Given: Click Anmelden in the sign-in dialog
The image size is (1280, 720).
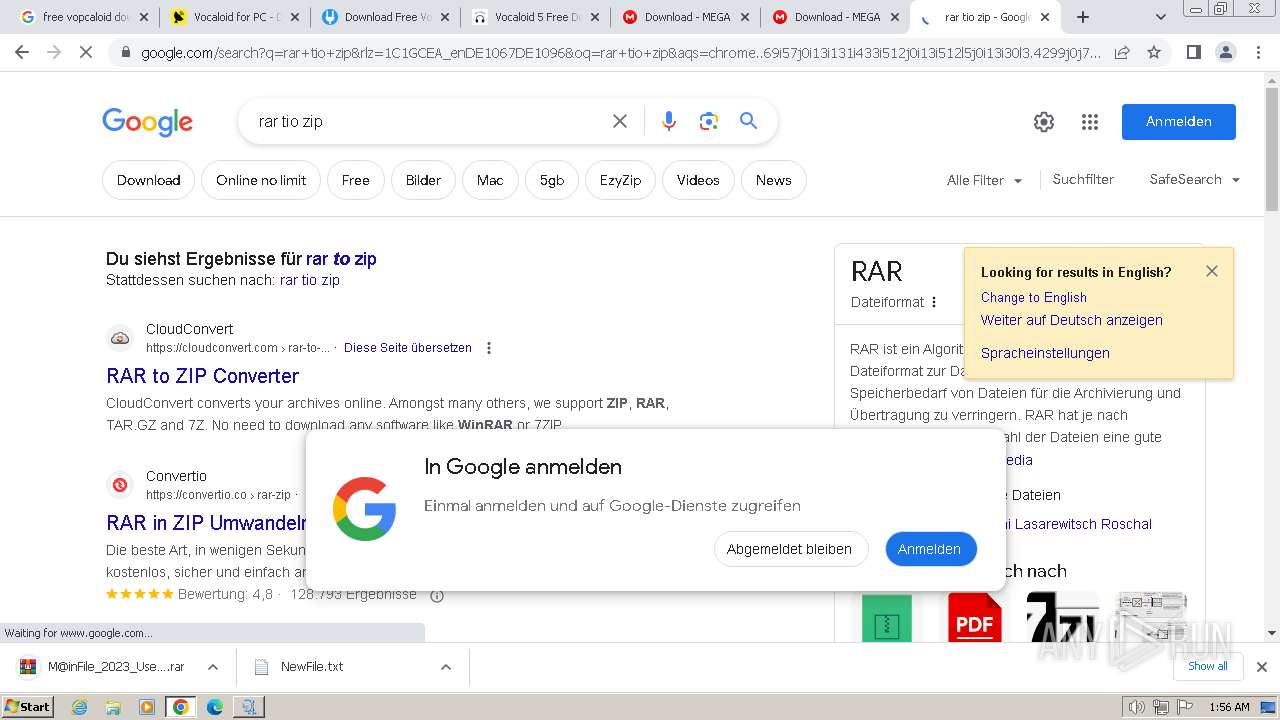Looking at the screenshot, I should click(929, 549).
